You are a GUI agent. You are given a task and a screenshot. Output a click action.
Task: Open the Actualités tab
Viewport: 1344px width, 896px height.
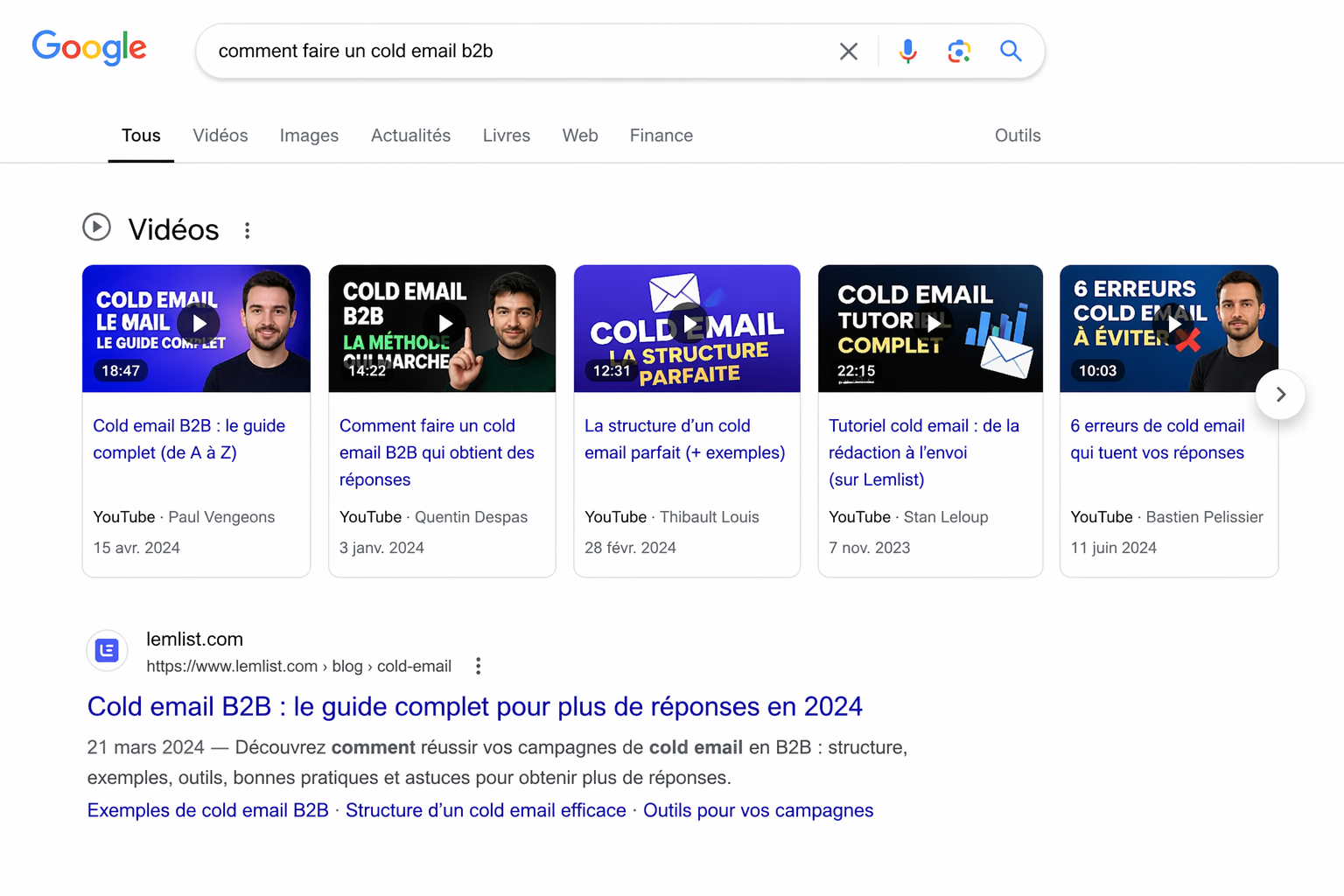pos(410,136)
